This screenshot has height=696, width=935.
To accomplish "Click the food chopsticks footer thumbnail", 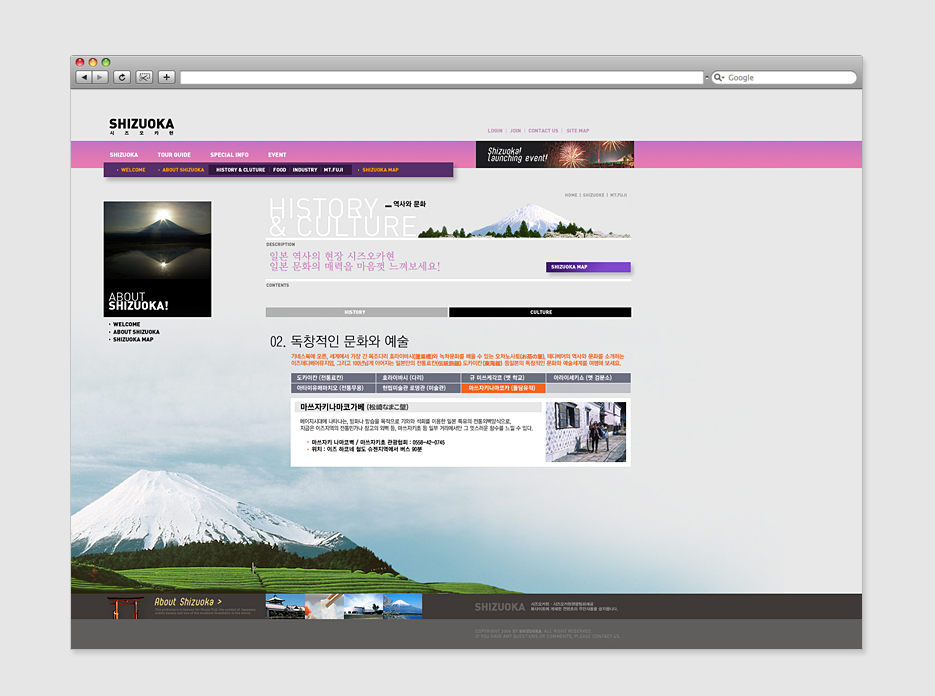I will (x=324, y=606).
